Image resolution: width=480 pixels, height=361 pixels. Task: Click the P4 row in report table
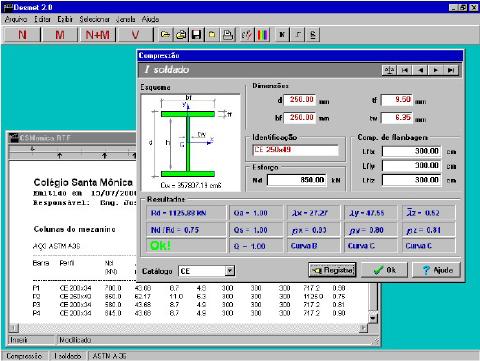pos(189,313)
